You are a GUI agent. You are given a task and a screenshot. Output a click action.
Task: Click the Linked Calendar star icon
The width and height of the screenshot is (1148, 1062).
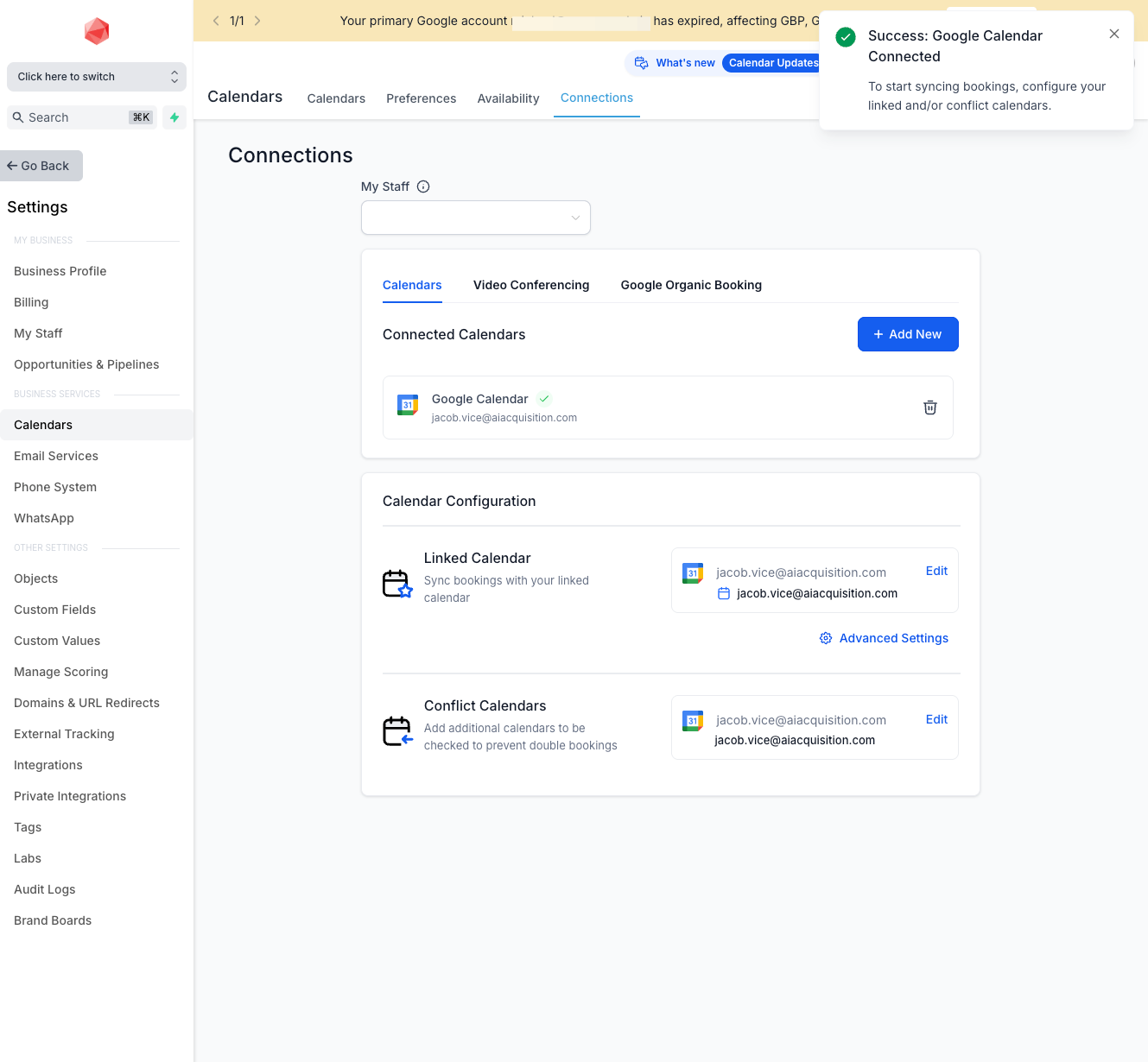pos(397,584)
